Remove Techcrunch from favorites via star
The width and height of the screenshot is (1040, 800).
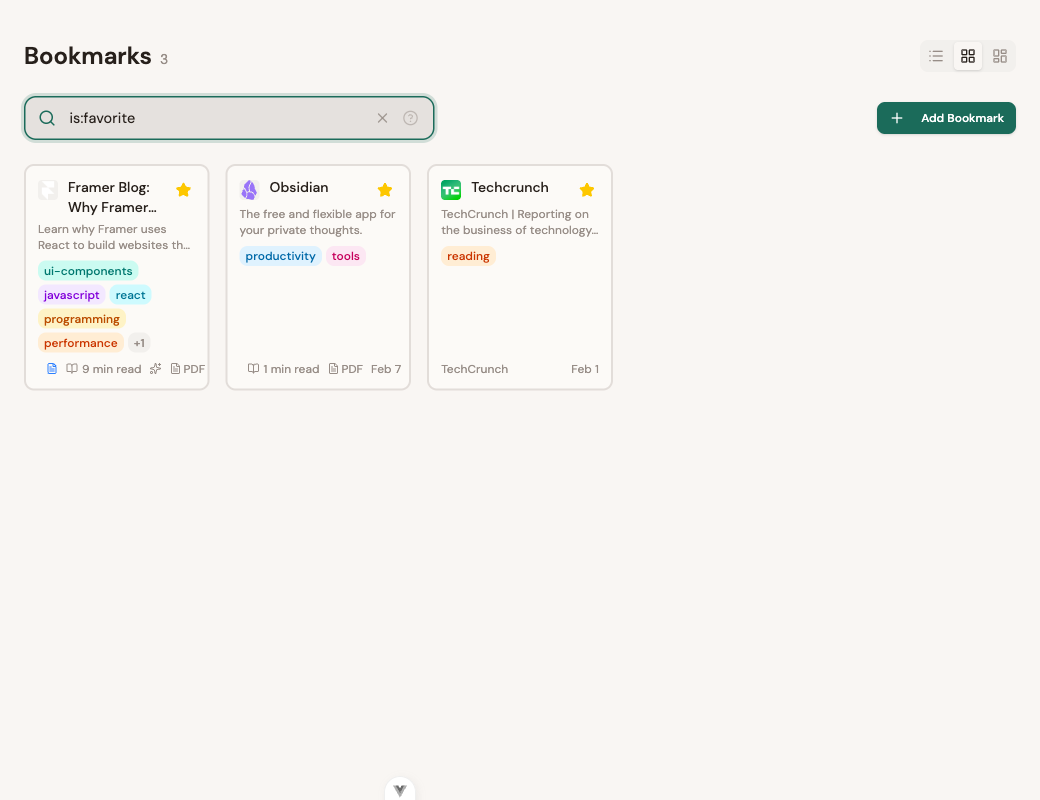click(x=587, y=190)
